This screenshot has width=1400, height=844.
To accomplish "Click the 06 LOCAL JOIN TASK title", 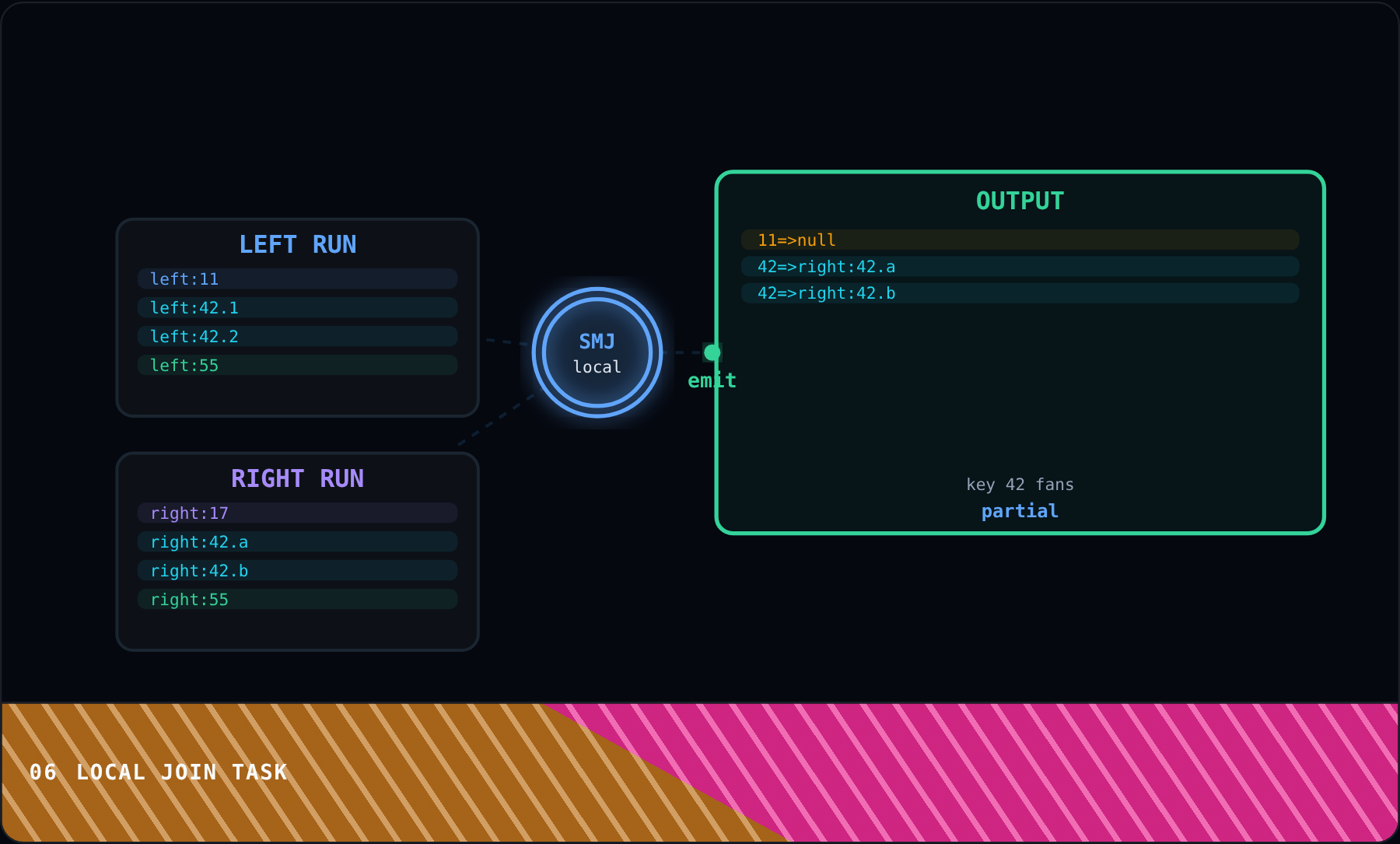I will (159, 772).
